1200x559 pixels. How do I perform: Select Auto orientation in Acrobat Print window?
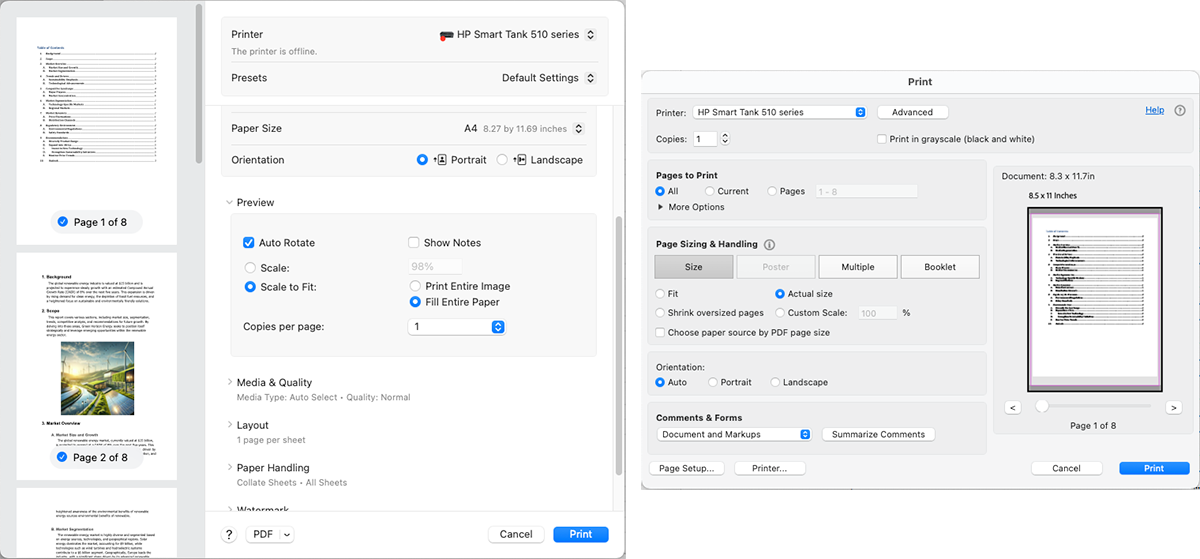point(660,382)
